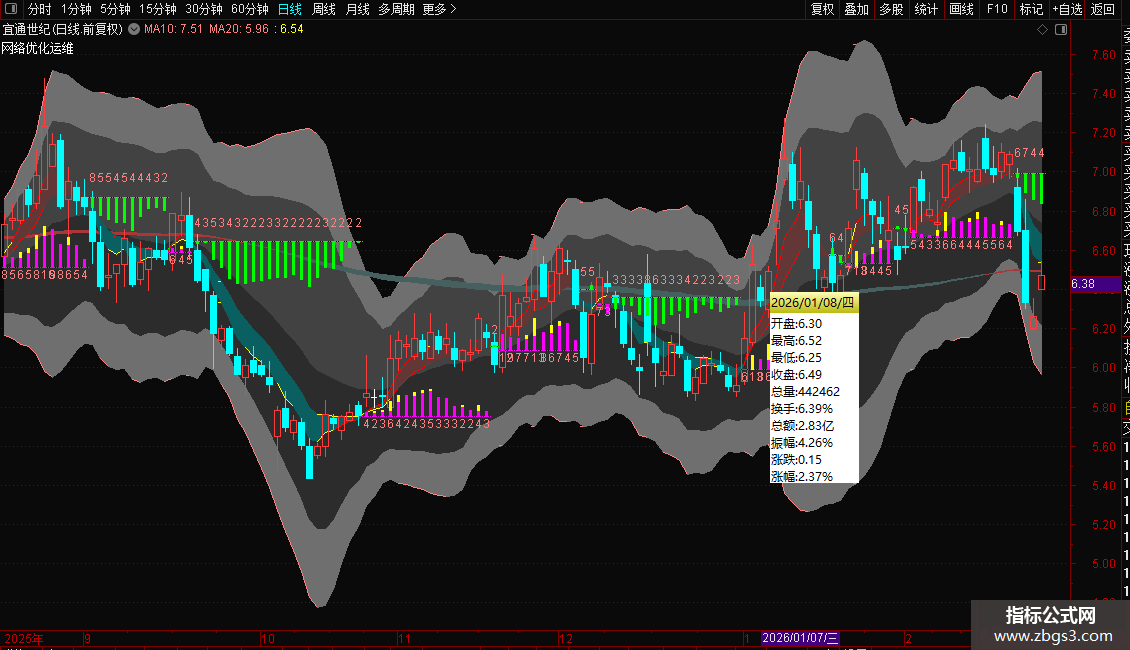The height and width of the screenshot is (650, 1130).
Task: Click the 叠加 overlay button
Action: coord(857,9)
